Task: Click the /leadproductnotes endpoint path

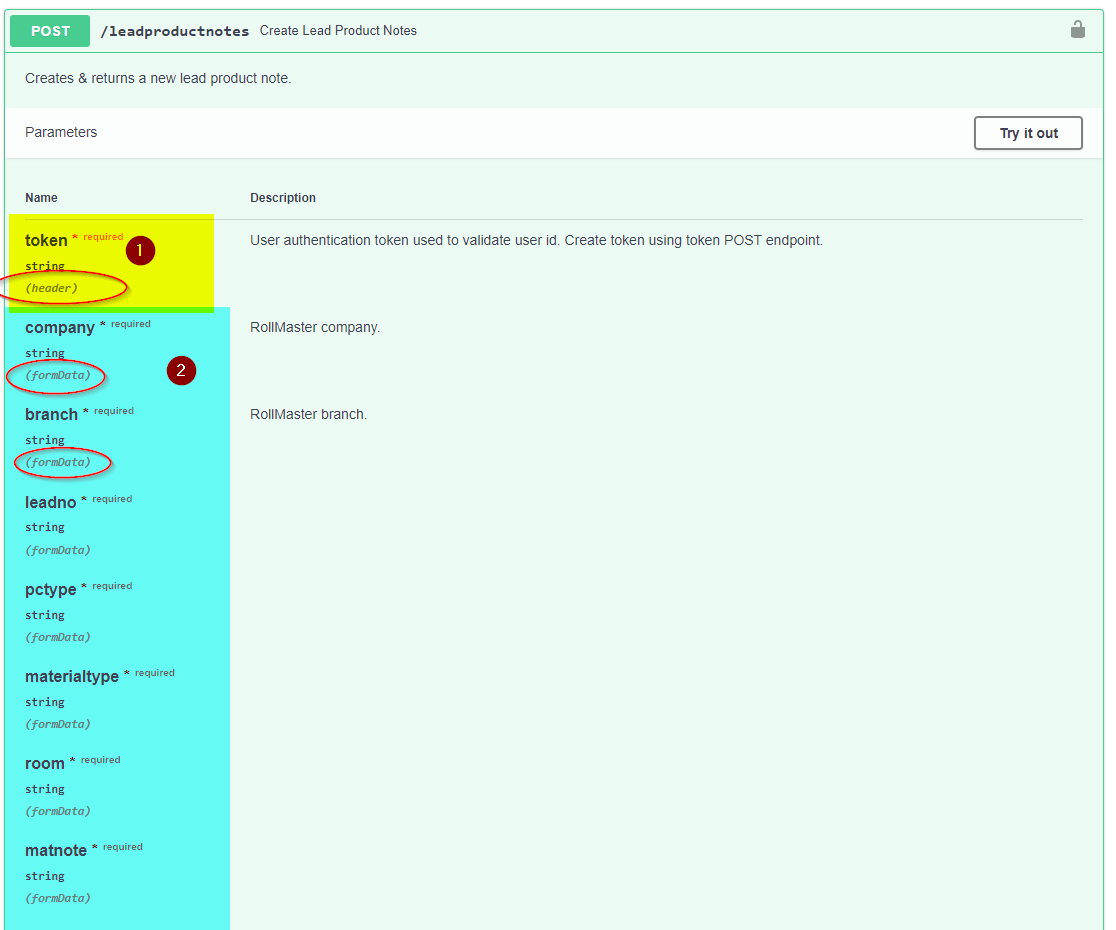Action: coord(174,31)
